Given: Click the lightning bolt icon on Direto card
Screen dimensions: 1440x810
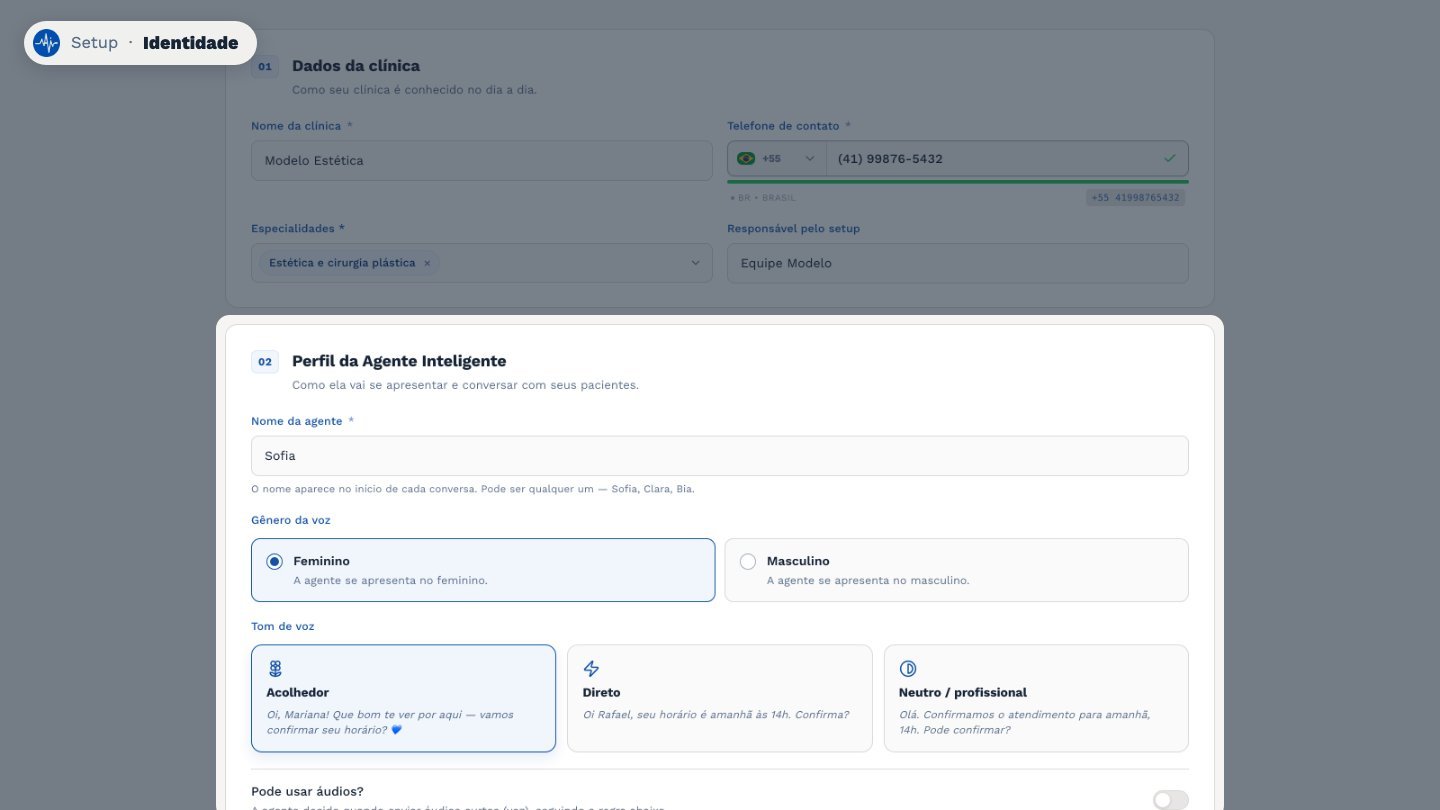Looking at the screenshot, I should coord(591,669).
